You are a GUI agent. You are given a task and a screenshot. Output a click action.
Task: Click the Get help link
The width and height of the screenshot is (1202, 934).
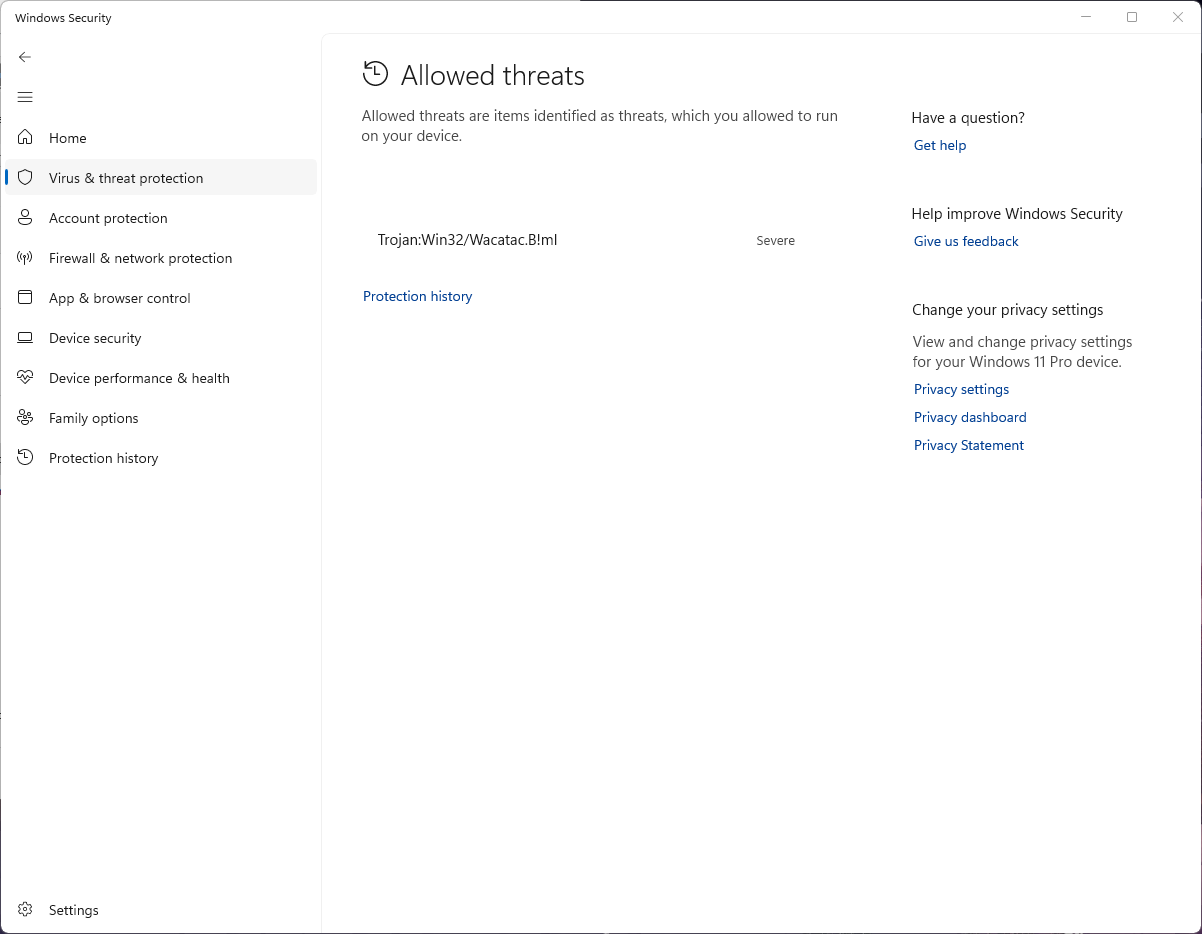click(x=940, y=145)
